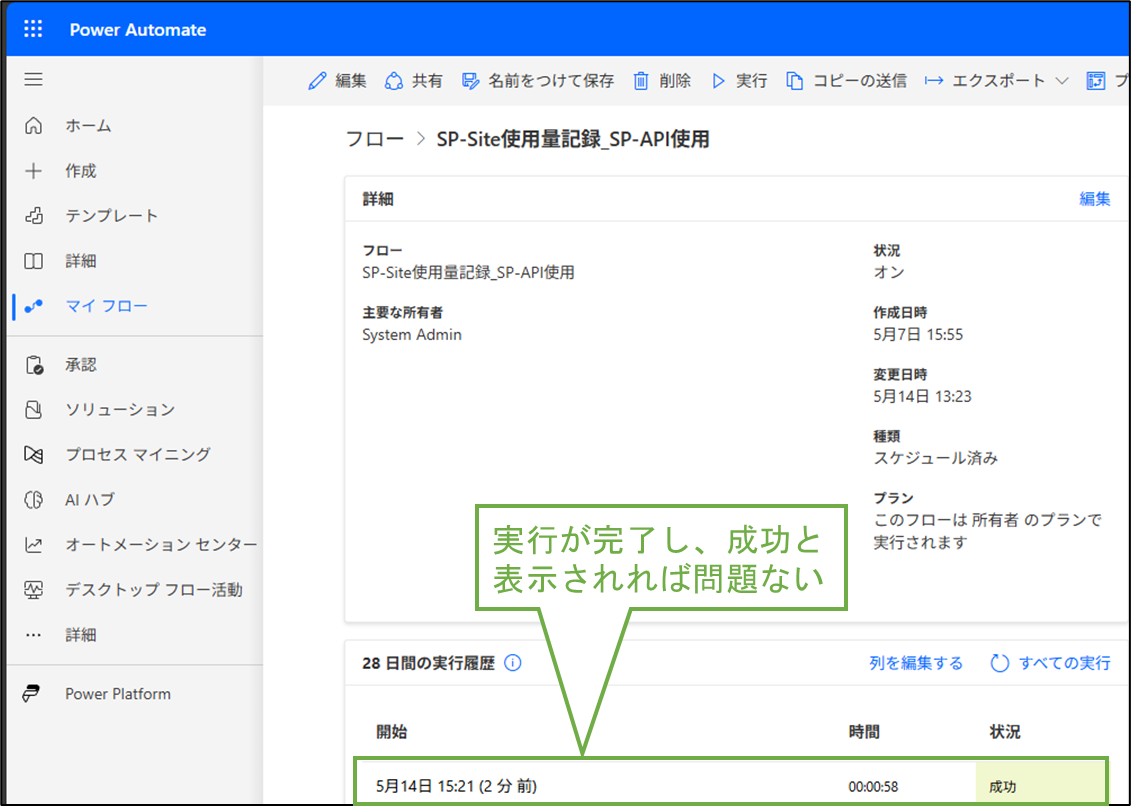Click the 5月14日 13:23 modified date
1131x806 pixels.
[x=923, y=397]
